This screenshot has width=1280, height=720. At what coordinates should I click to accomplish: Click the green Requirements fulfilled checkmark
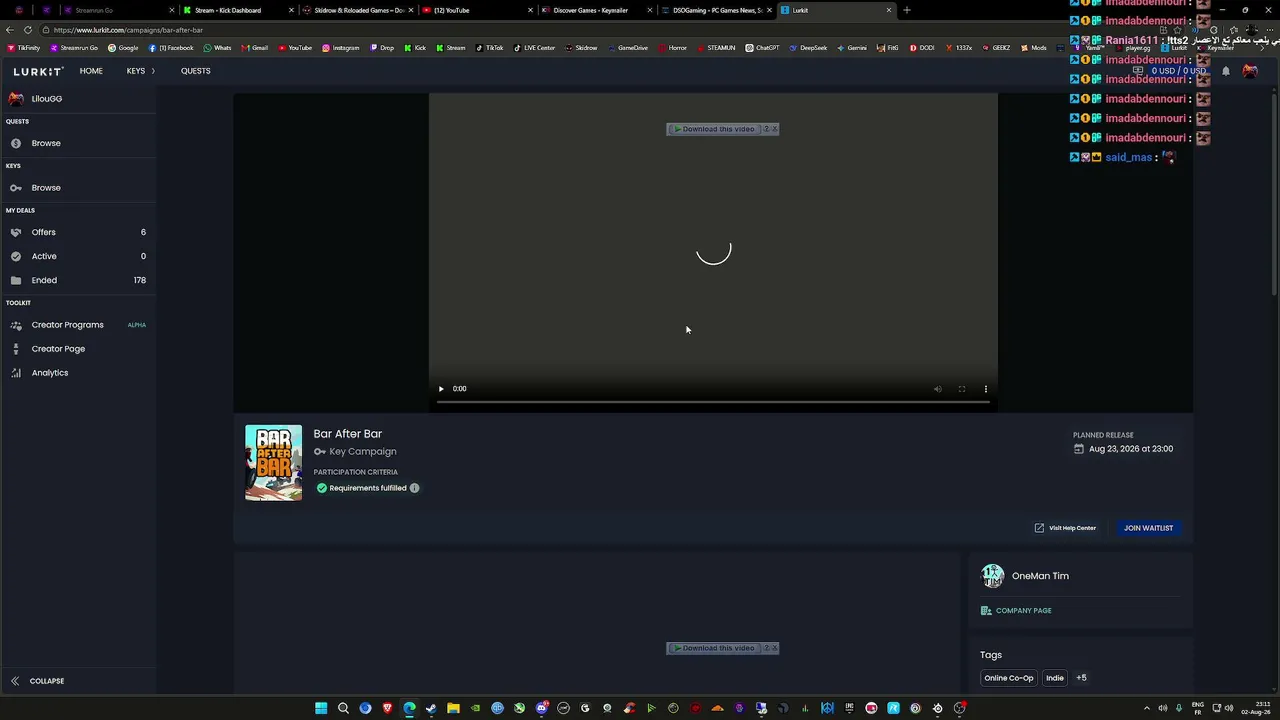click(x=322, y=488)
